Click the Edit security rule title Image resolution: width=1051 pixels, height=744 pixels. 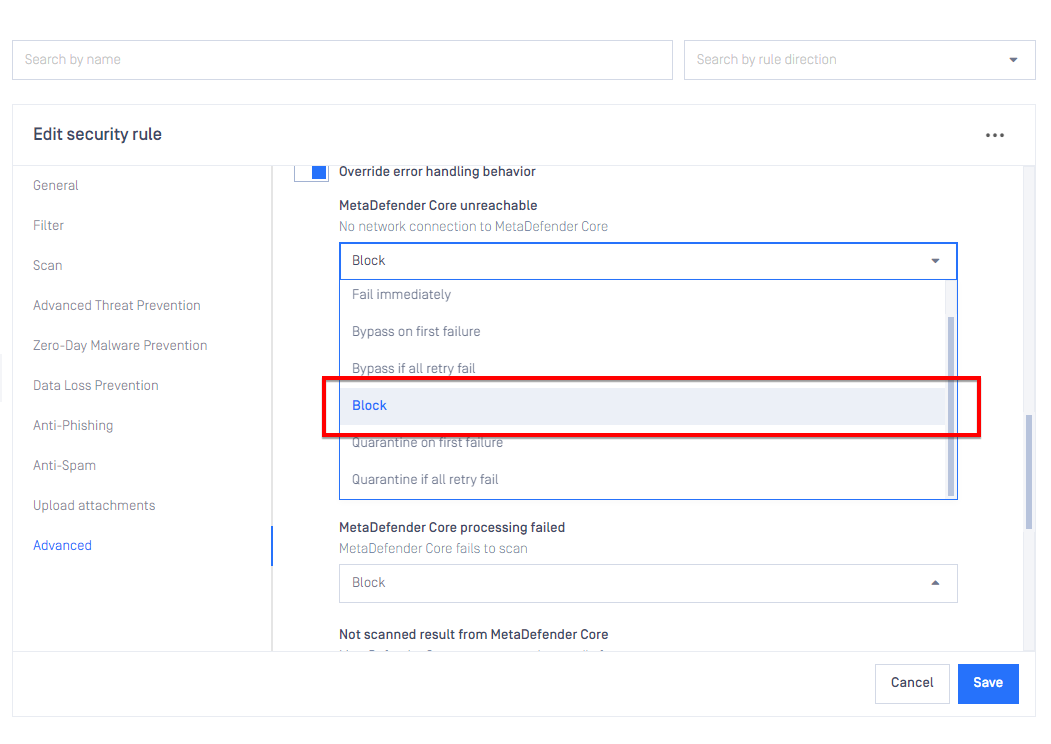click(x=98, y=134)
